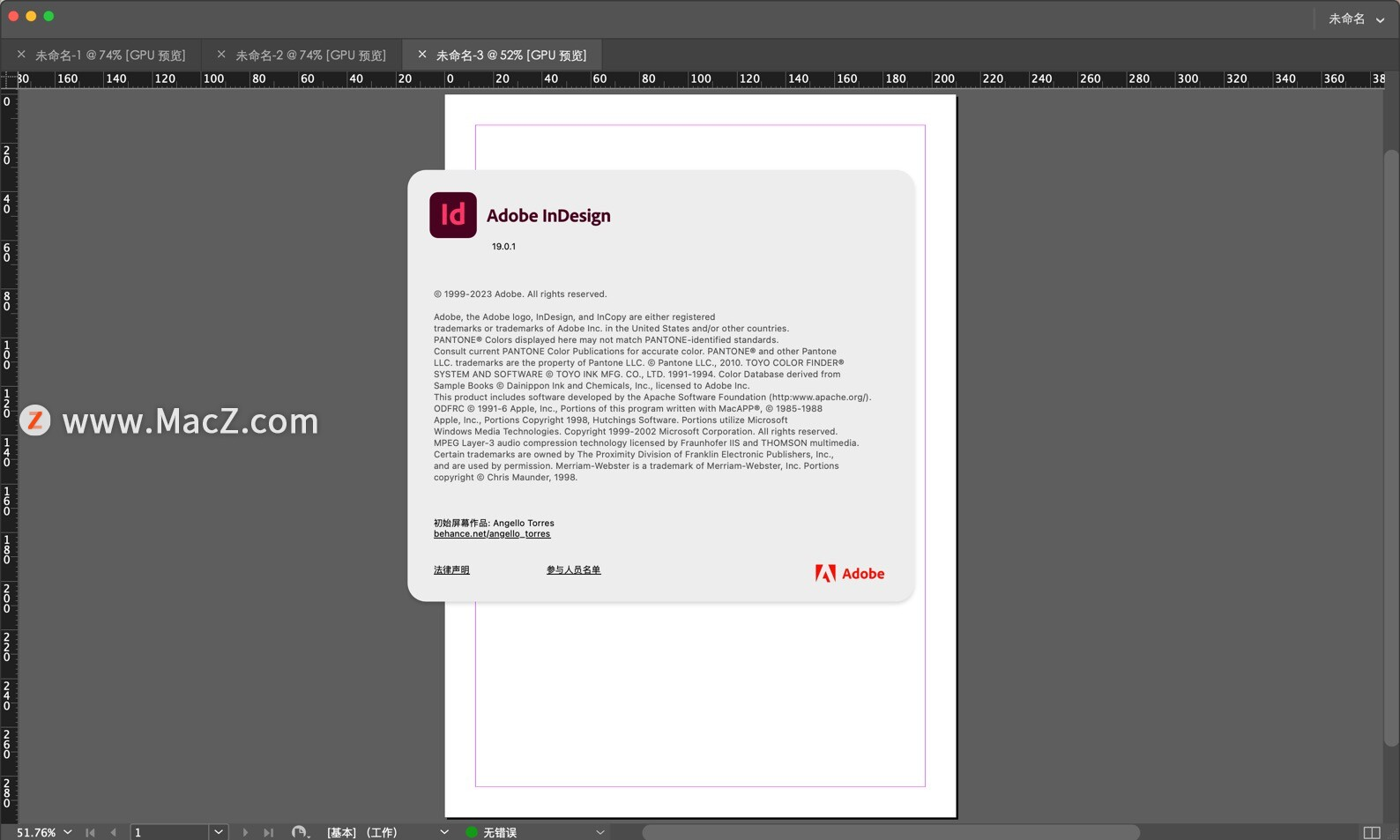Click the InDesign Id app icon
The height and width of the screenshot is (840, 1400).
pos(453,215)
